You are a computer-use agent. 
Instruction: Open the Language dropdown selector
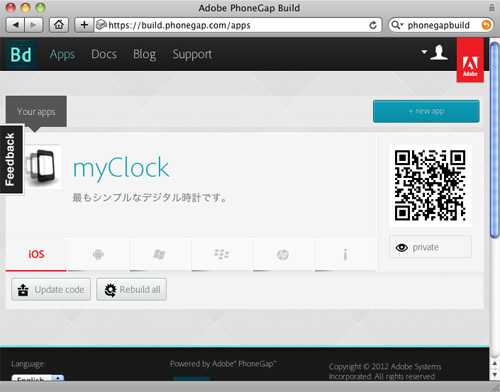[38, 378]
